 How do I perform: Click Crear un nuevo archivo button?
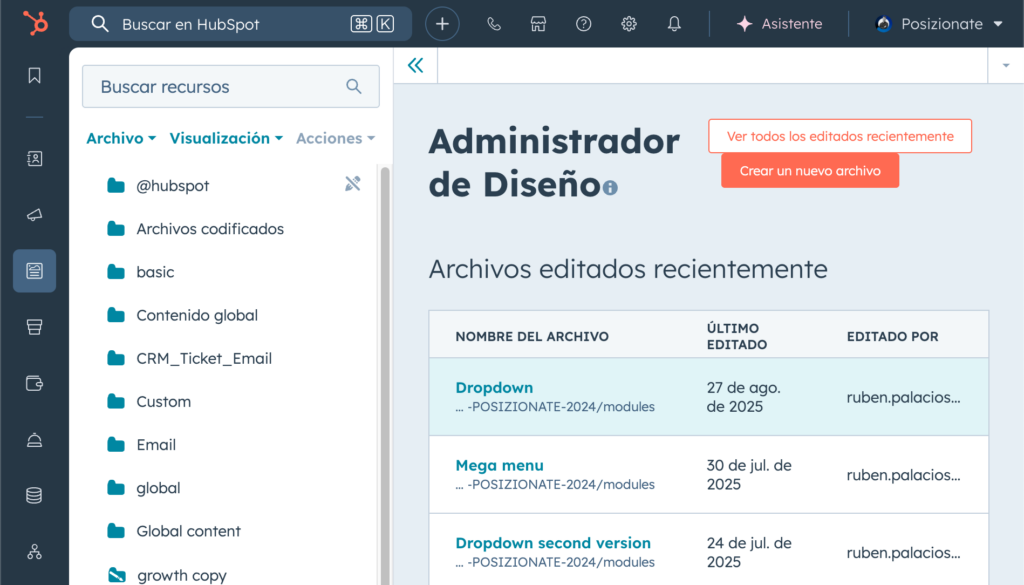coord(809,171)
